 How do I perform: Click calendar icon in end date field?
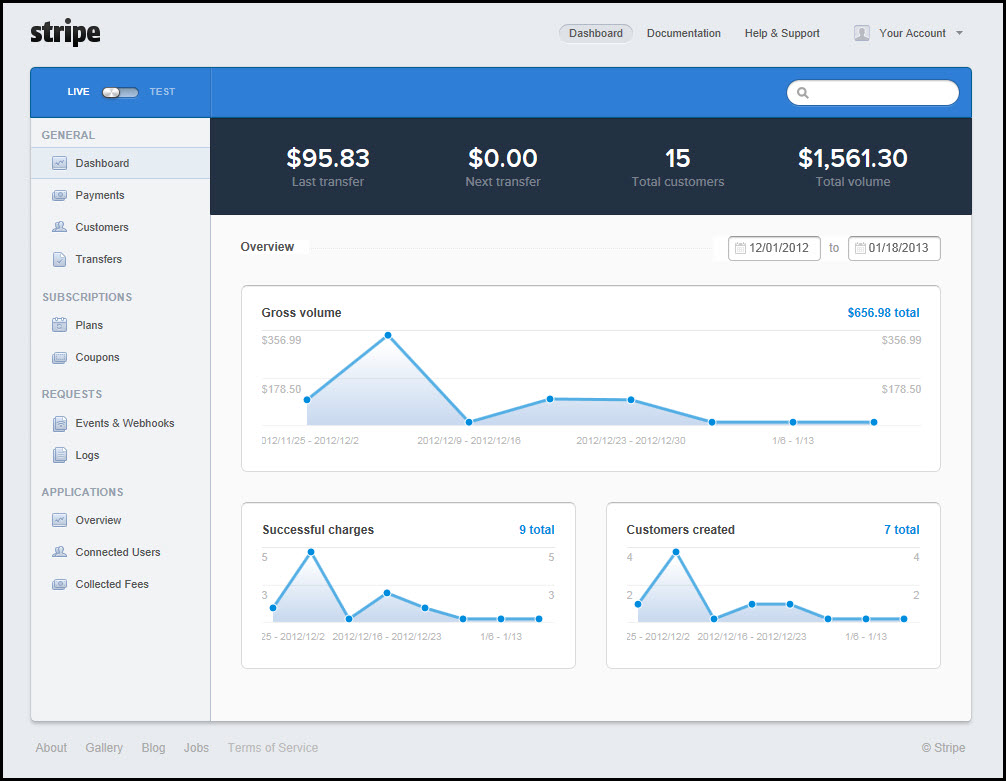tap(860, 248)
